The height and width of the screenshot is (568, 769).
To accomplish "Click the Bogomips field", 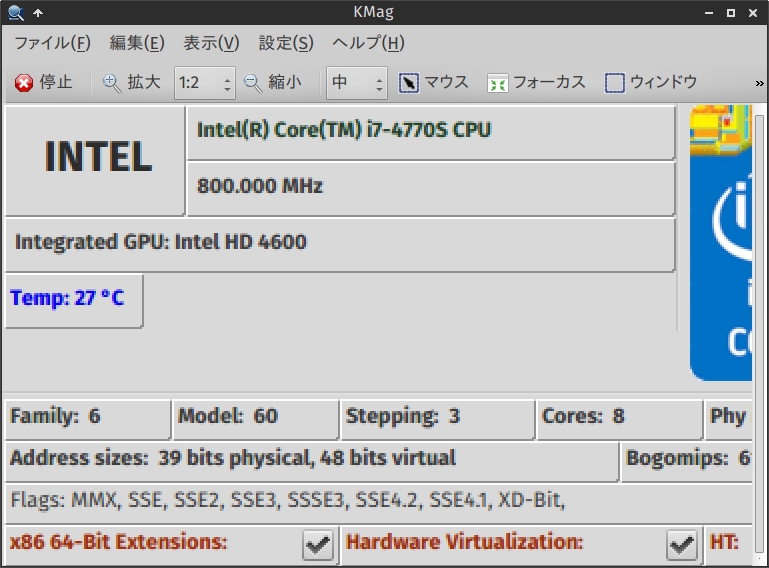I will (x=687, y=461).
